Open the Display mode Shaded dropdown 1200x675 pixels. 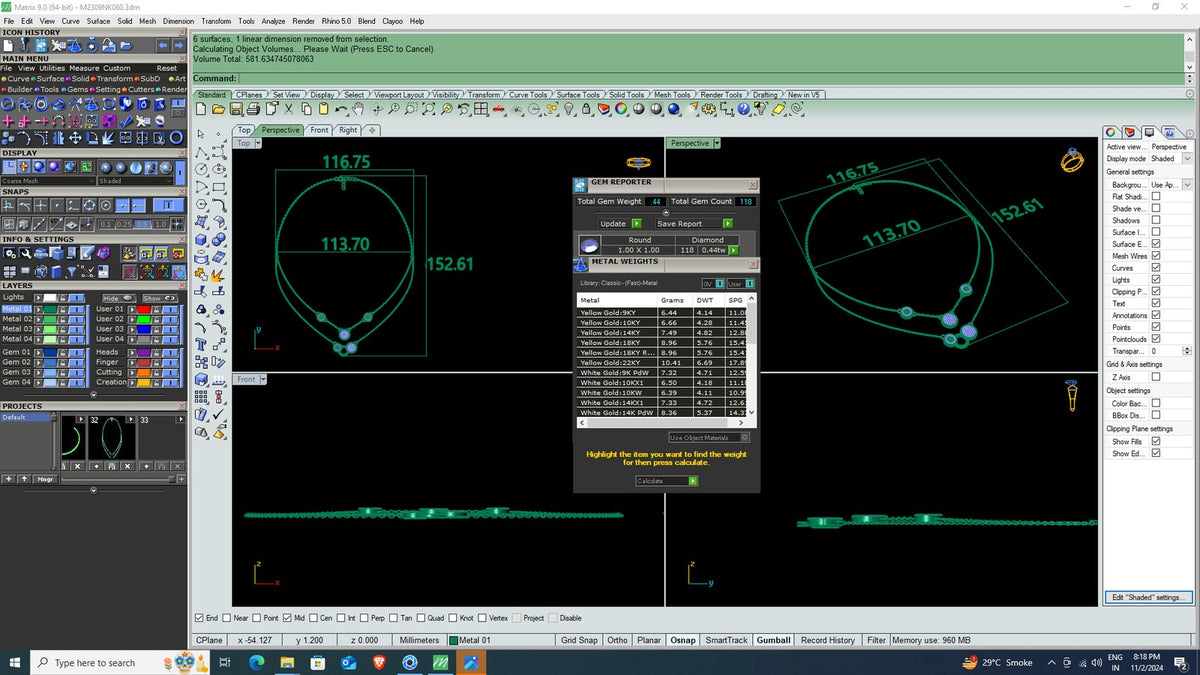pyautogui.click(x=1172, y=158)
